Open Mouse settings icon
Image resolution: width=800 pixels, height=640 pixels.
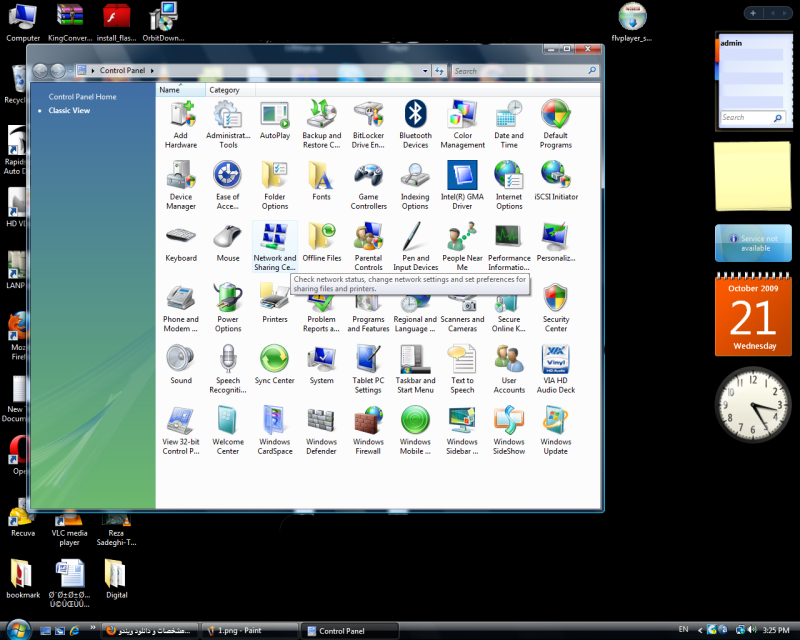228,242
